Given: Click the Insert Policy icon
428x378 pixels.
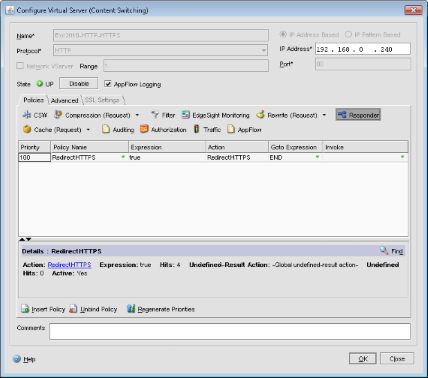Looking at the screenshot, I should tap(25, 309).
